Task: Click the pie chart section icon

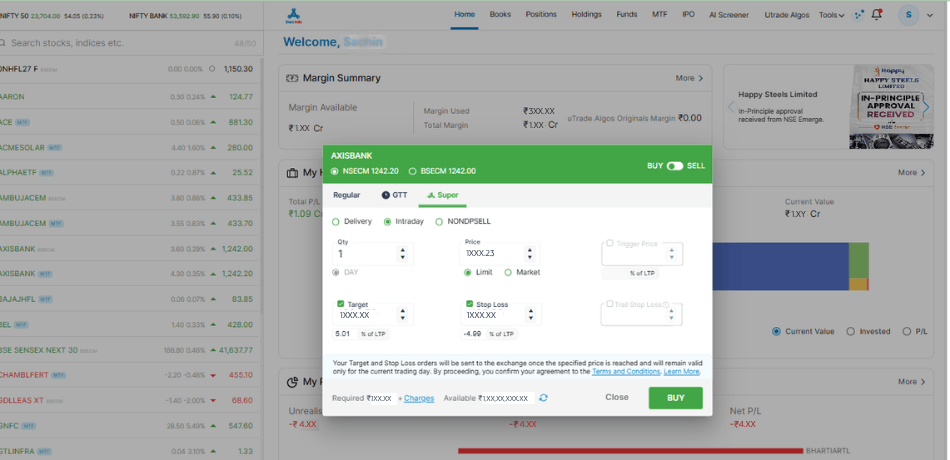Action: 292,382
